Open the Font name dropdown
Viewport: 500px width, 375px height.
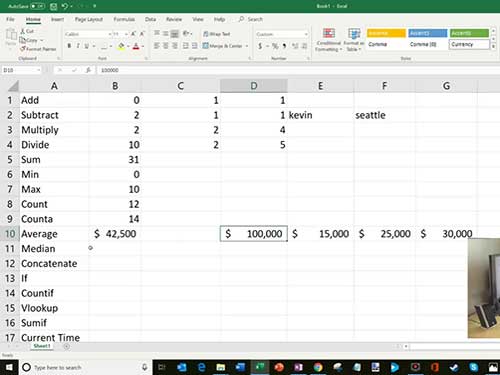(88, 34)
